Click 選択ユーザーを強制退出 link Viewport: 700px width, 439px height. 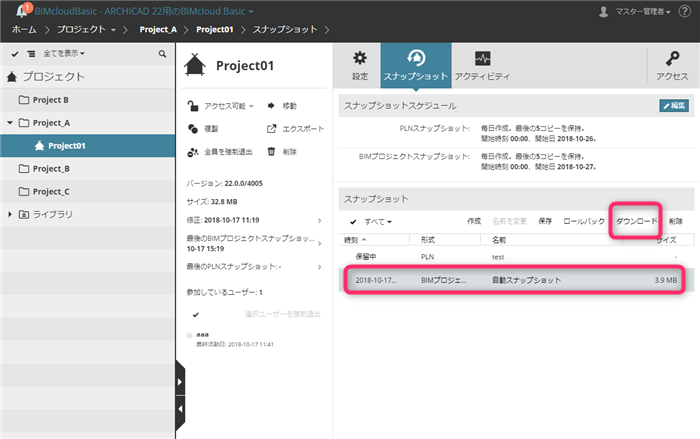(x=283, y=314)
